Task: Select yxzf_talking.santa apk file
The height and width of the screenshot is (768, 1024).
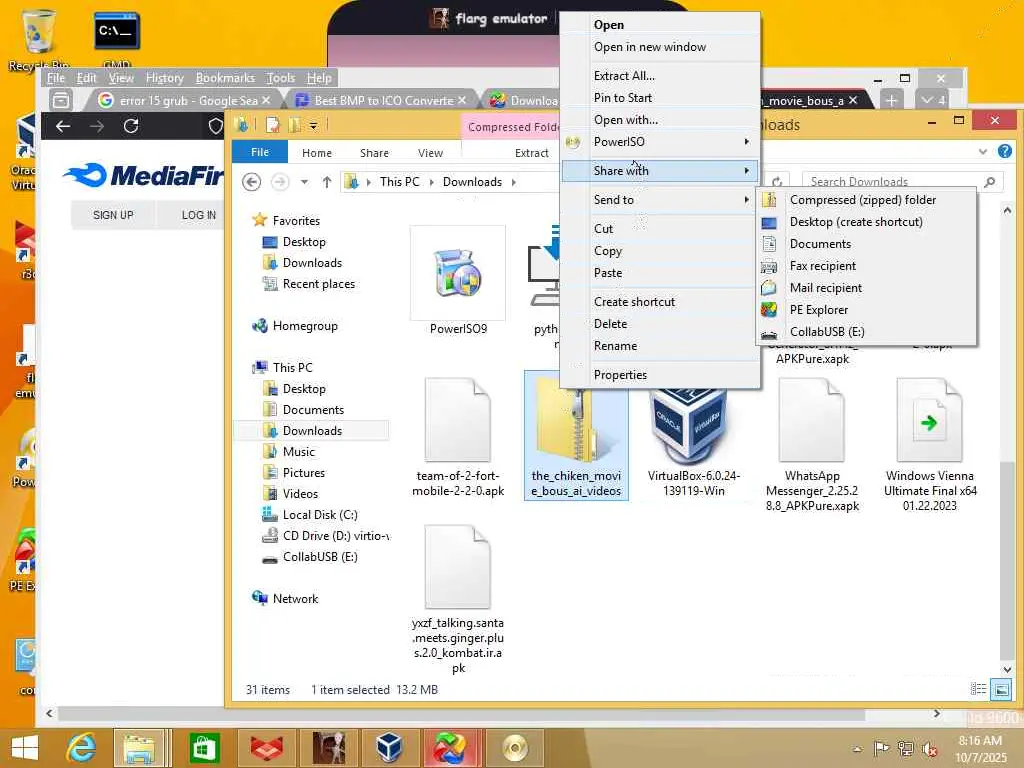Action: [458, 600]
